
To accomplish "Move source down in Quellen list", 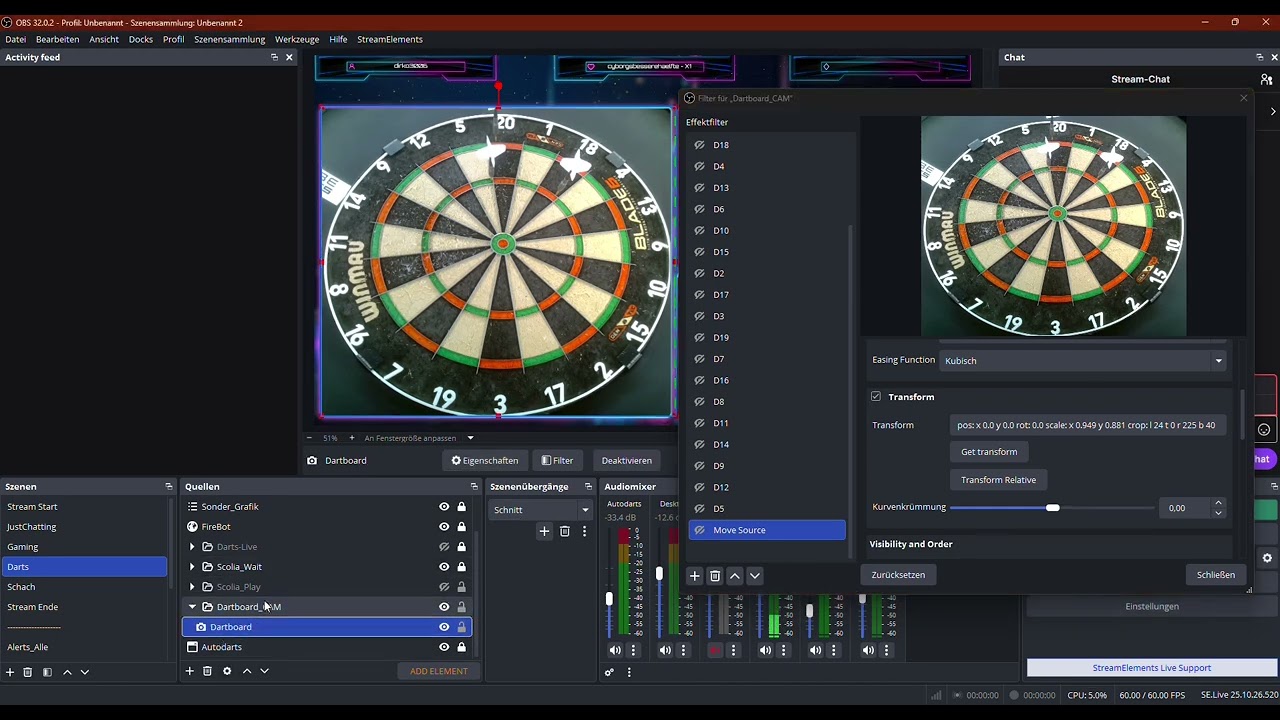I will pos(265,671).
